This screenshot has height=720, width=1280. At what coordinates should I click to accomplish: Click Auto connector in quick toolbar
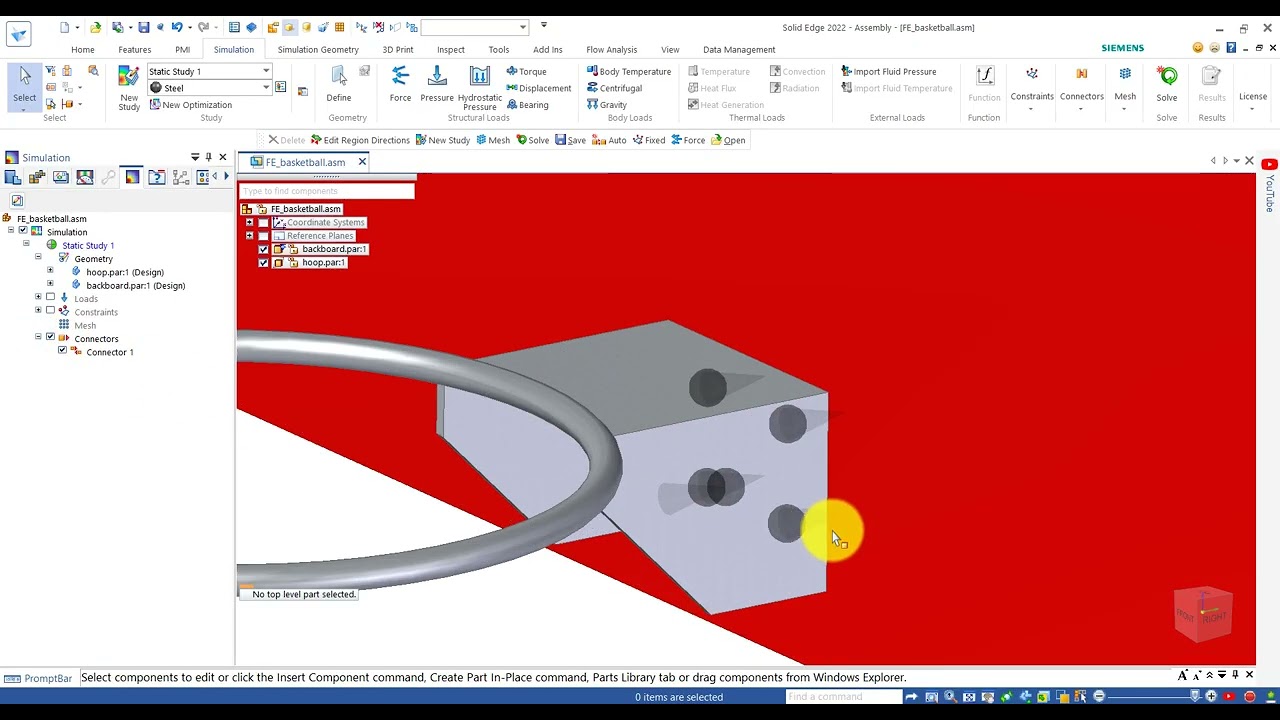(610, 140)
